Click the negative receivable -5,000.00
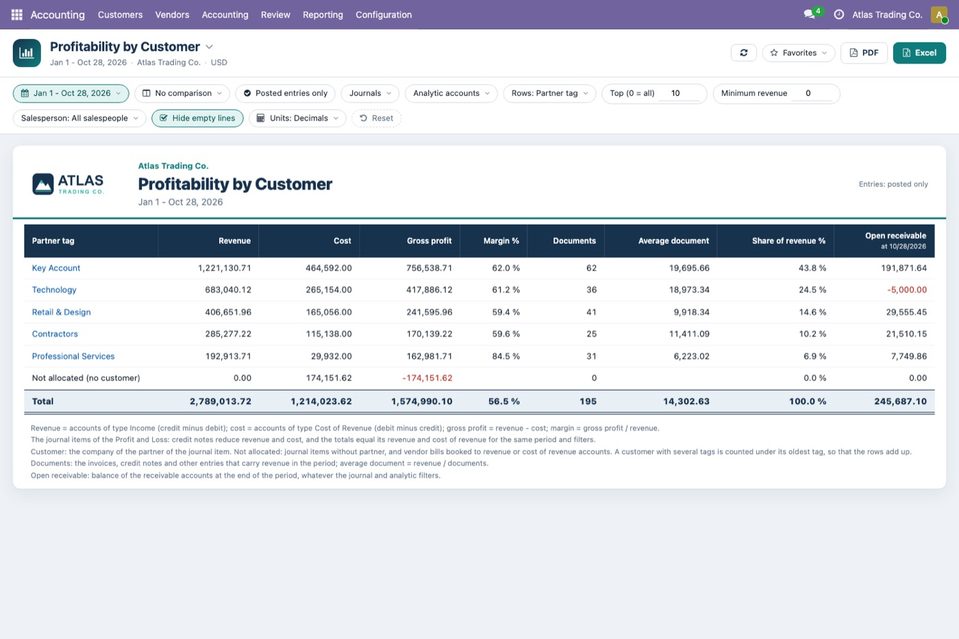The image size is (959, 639). [x=906, y=290]
